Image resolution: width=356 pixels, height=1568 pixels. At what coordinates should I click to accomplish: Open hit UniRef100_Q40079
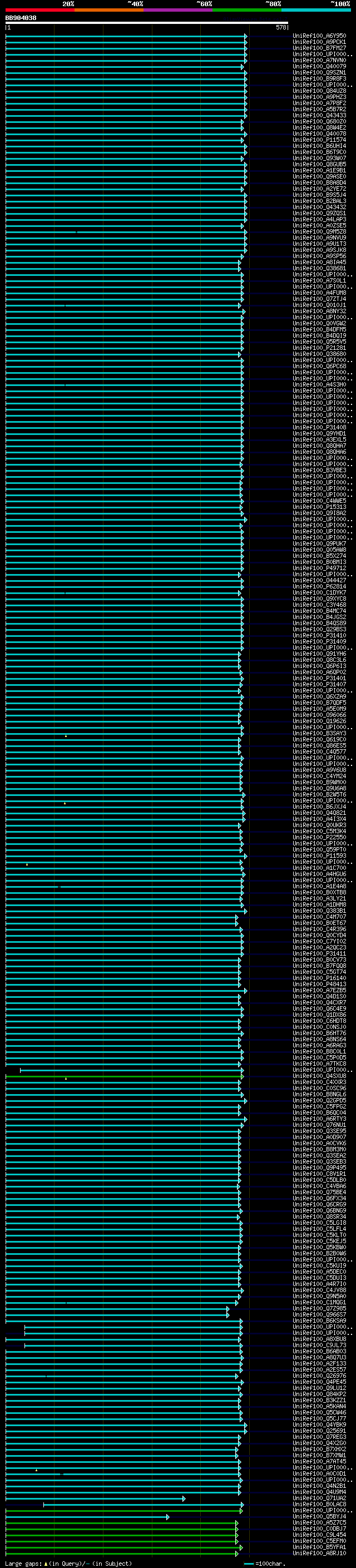(x=319, y=66)
